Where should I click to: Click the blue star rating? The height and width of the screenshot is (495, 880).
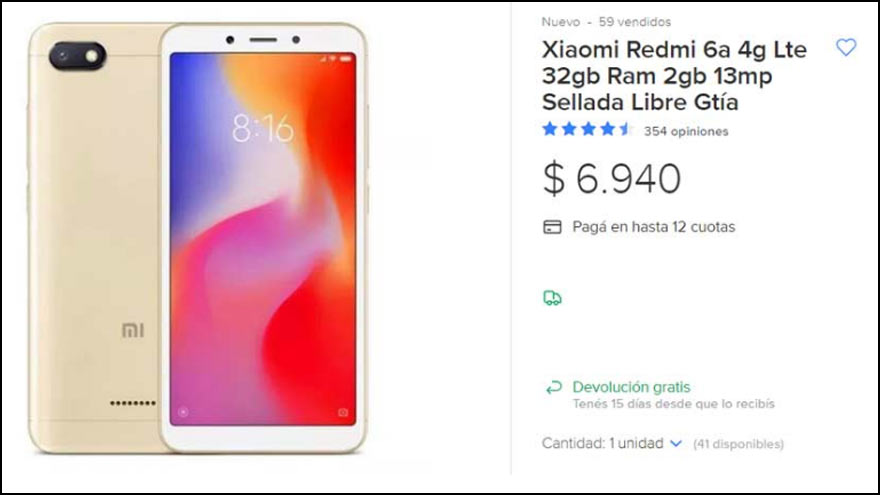588,130
